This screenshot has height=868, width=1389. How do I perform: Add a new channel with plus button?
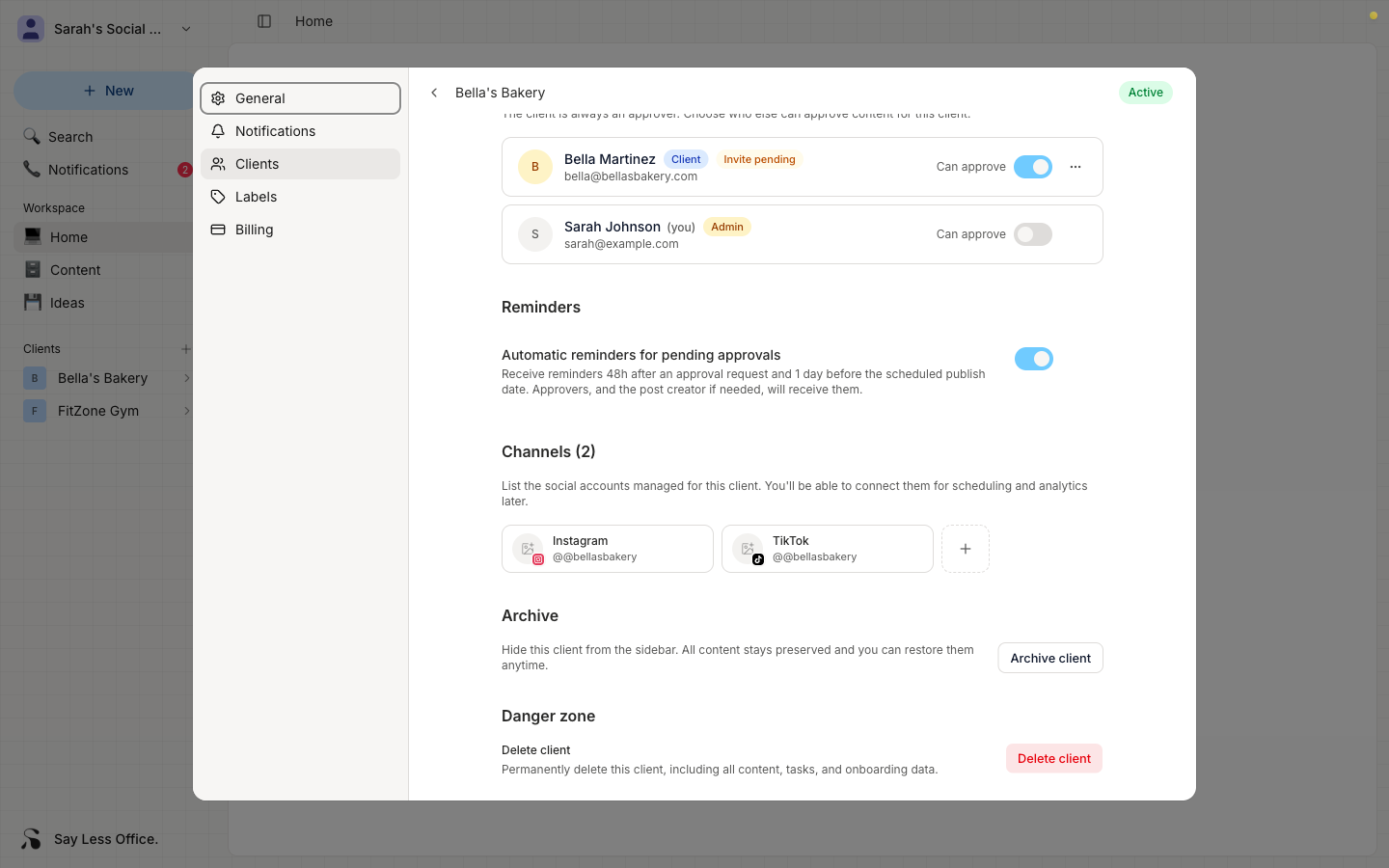[966, 549]
